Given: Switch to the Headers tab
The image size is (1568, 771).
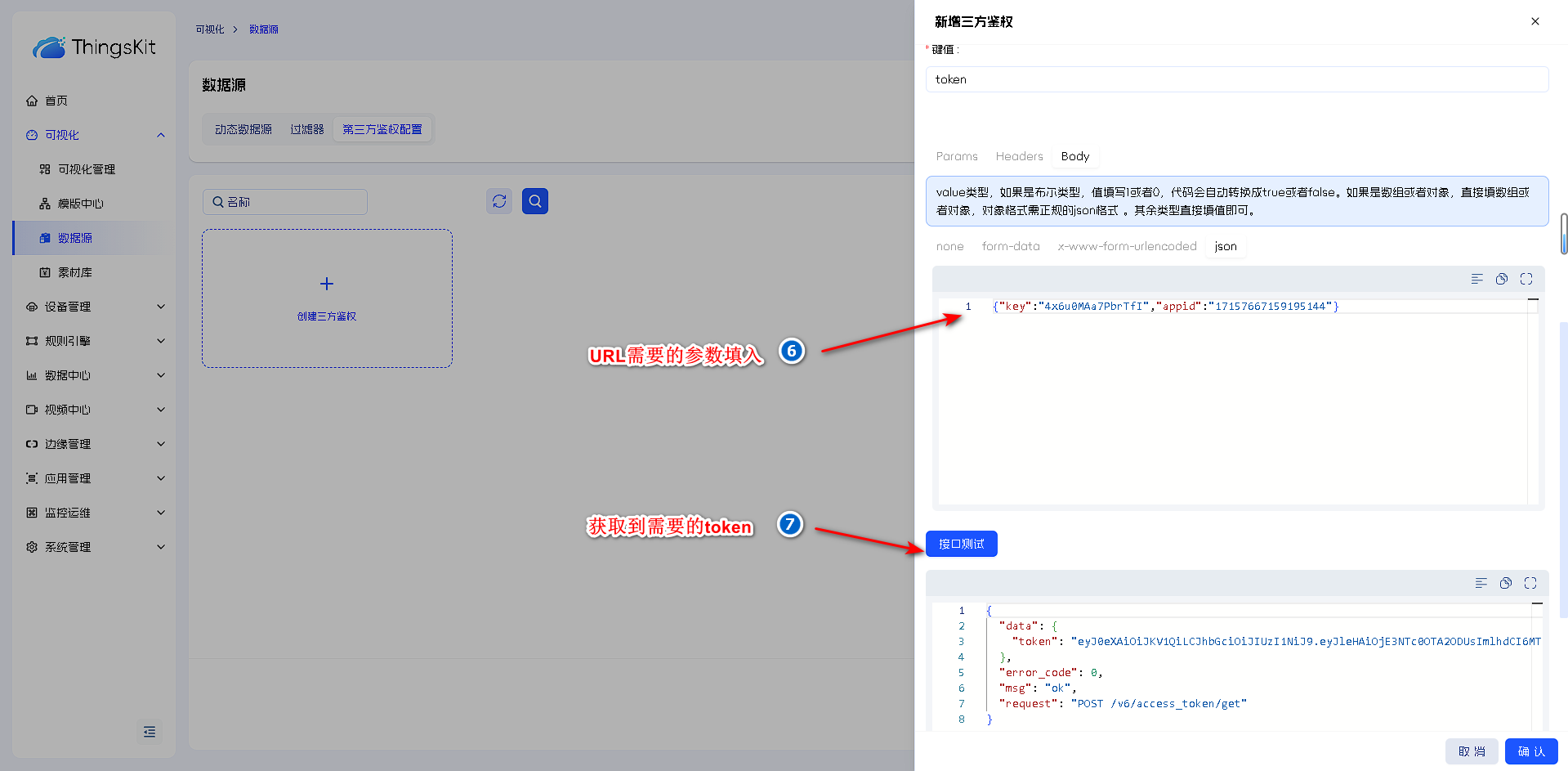Looking at the screenshot, I should tap(1019, 156).
